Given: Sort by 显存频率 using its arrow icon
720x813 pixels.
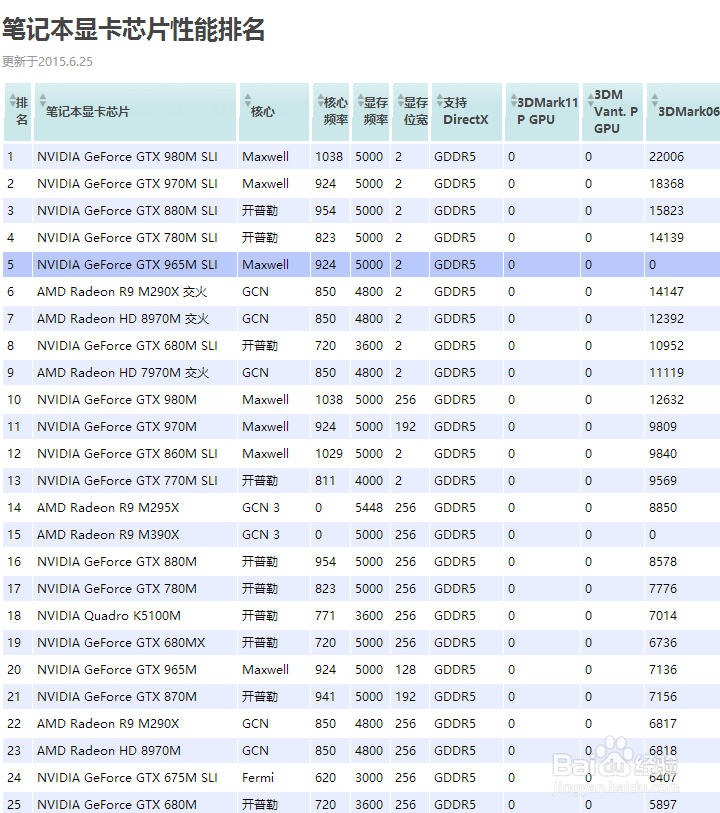Looking at the screenshot, I should [361, 100].
